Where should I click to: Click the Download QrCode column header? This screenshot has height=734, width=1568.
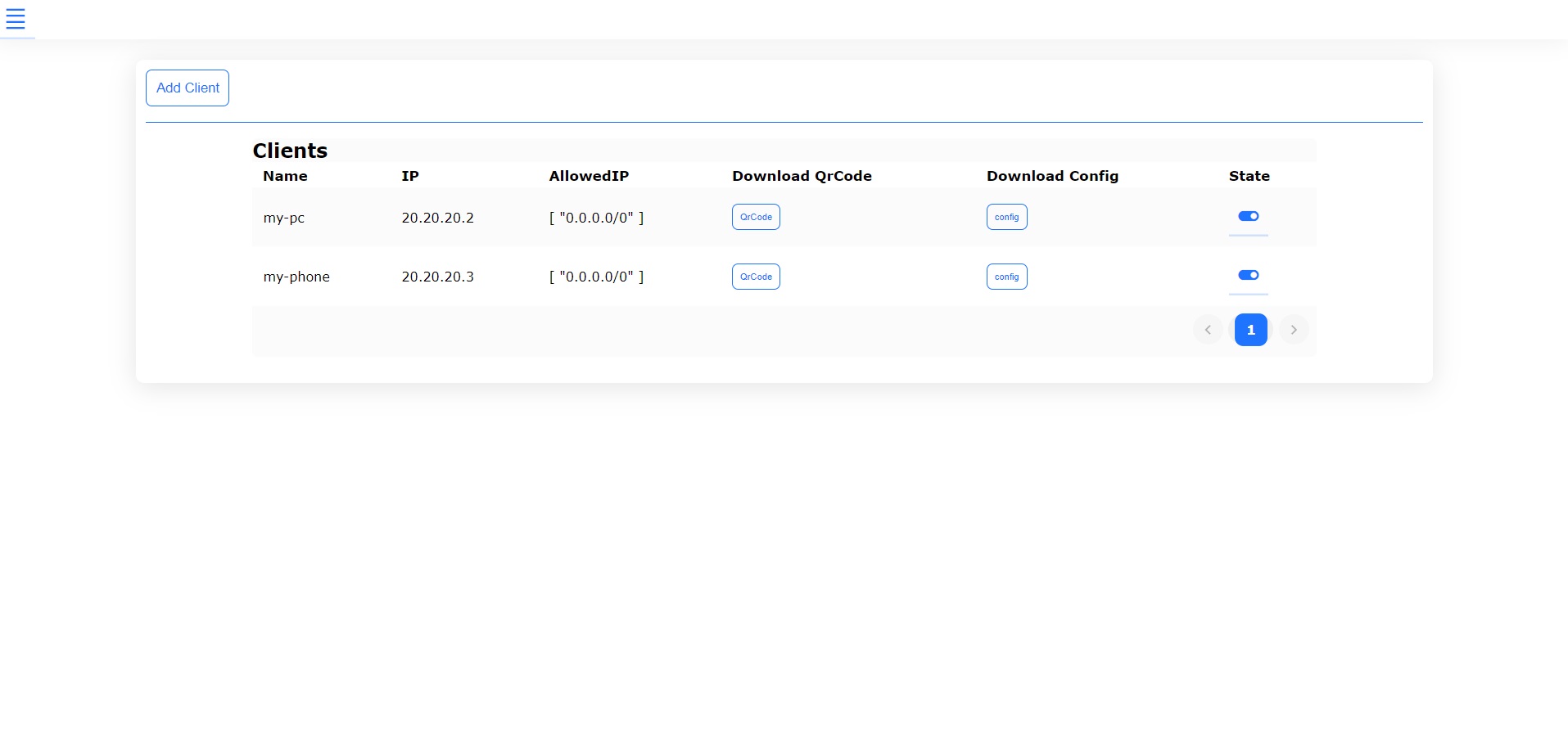tap(802, 176)
